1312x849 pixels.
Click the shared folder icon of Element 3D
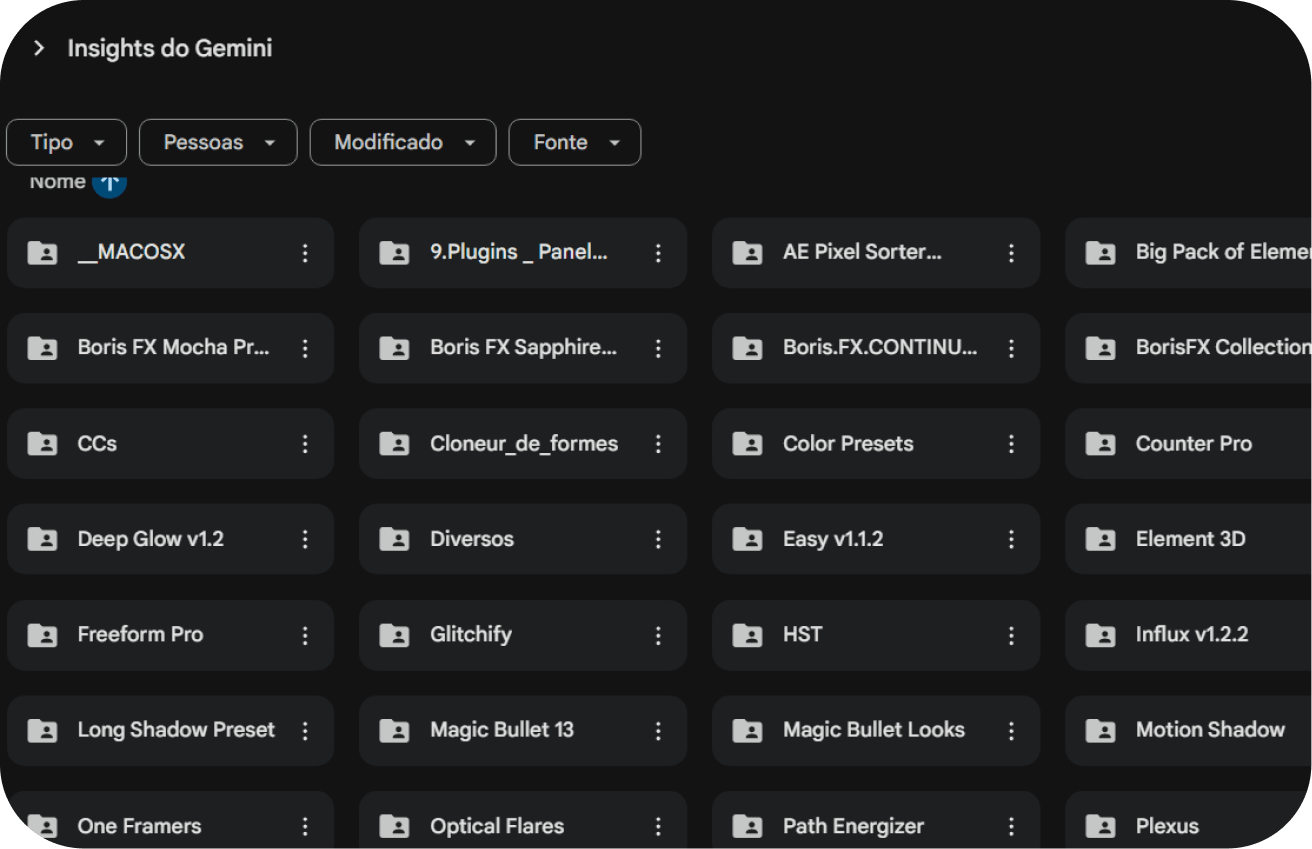(1100, 539)
